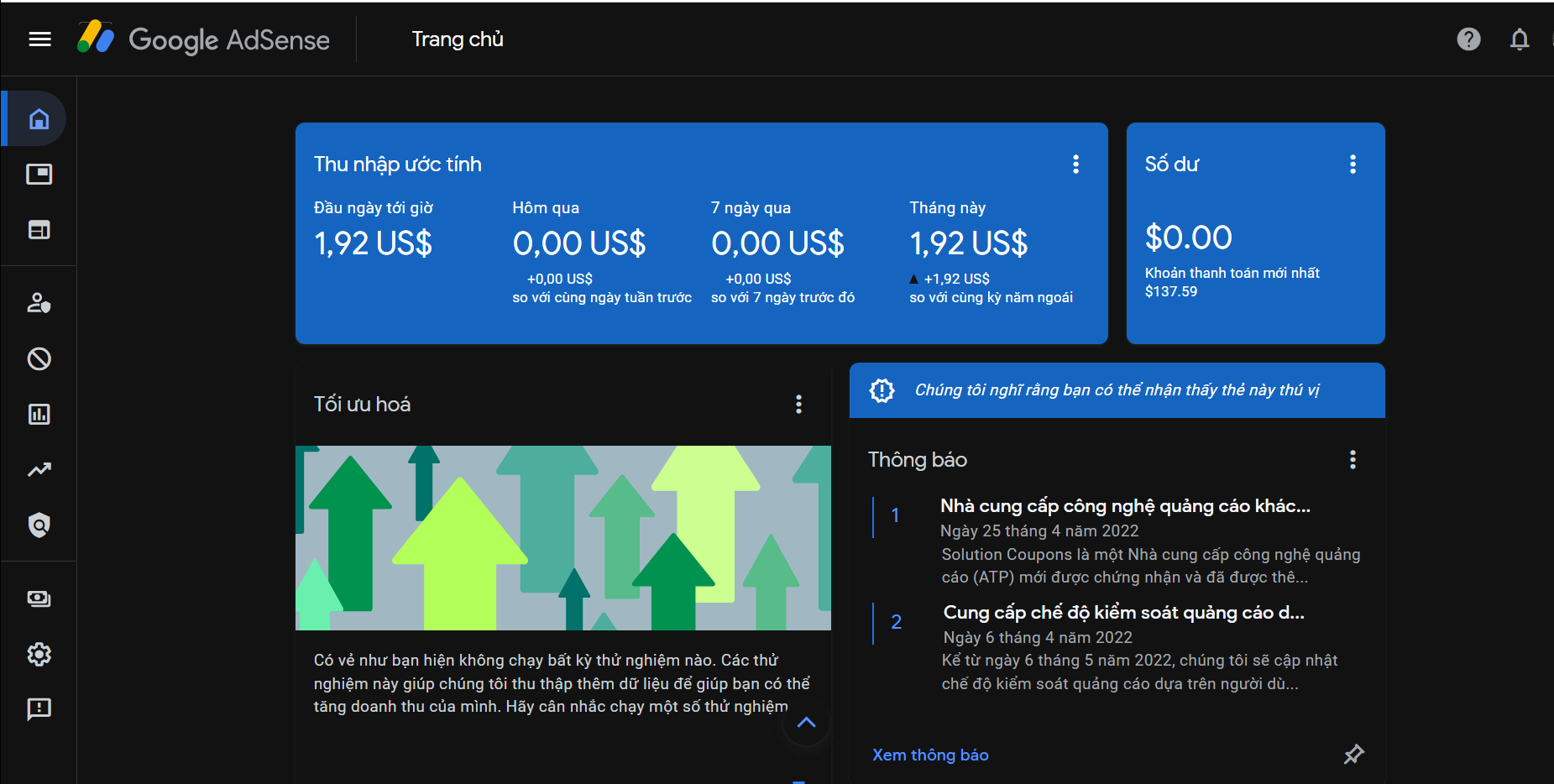Open the notifications bell icon
Viewport: 1554px width, 784px height.
[x=1519, y=39]
